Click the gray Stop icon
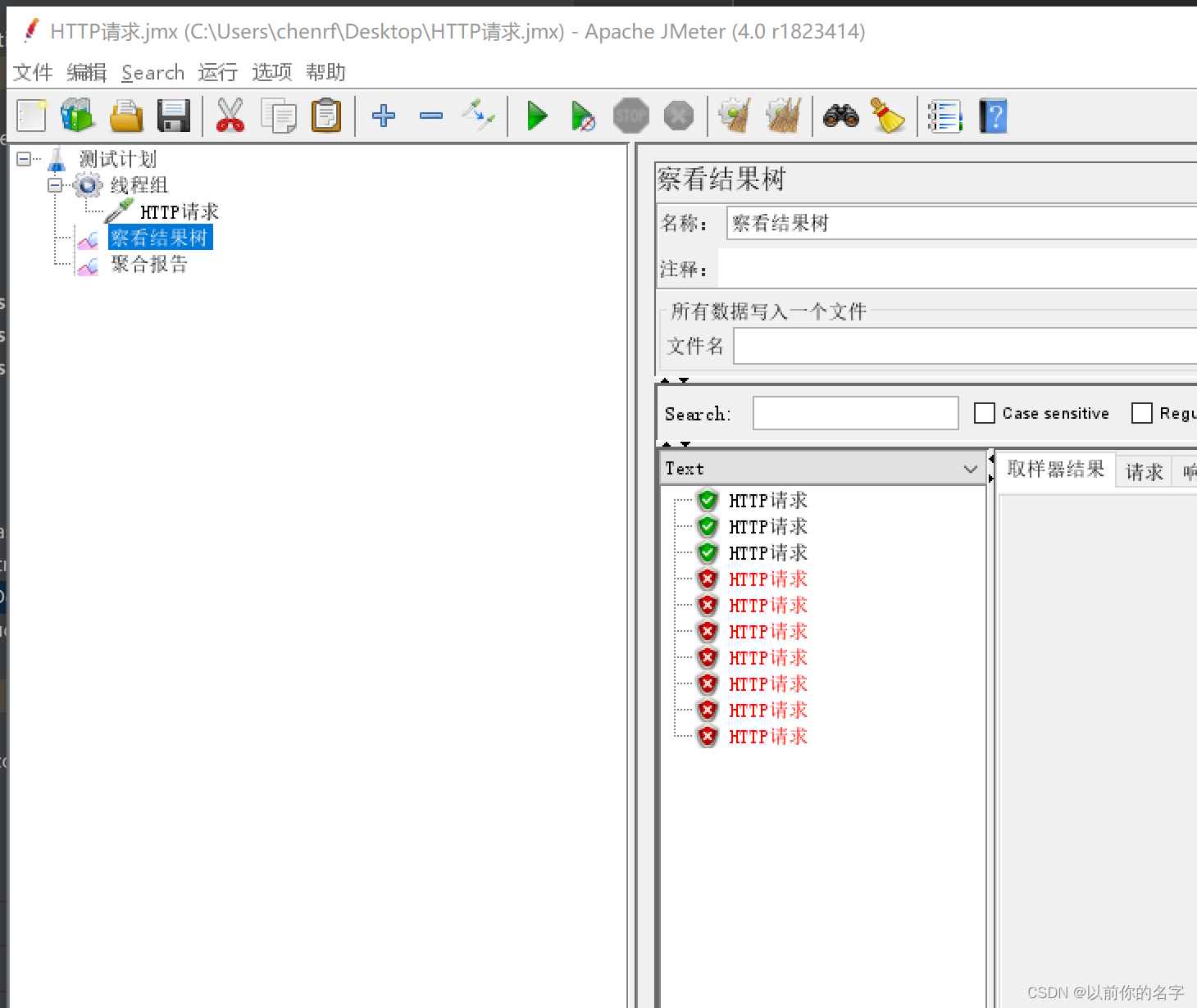The height and width of the screenshot is (1008, 1197). [631, 116]
